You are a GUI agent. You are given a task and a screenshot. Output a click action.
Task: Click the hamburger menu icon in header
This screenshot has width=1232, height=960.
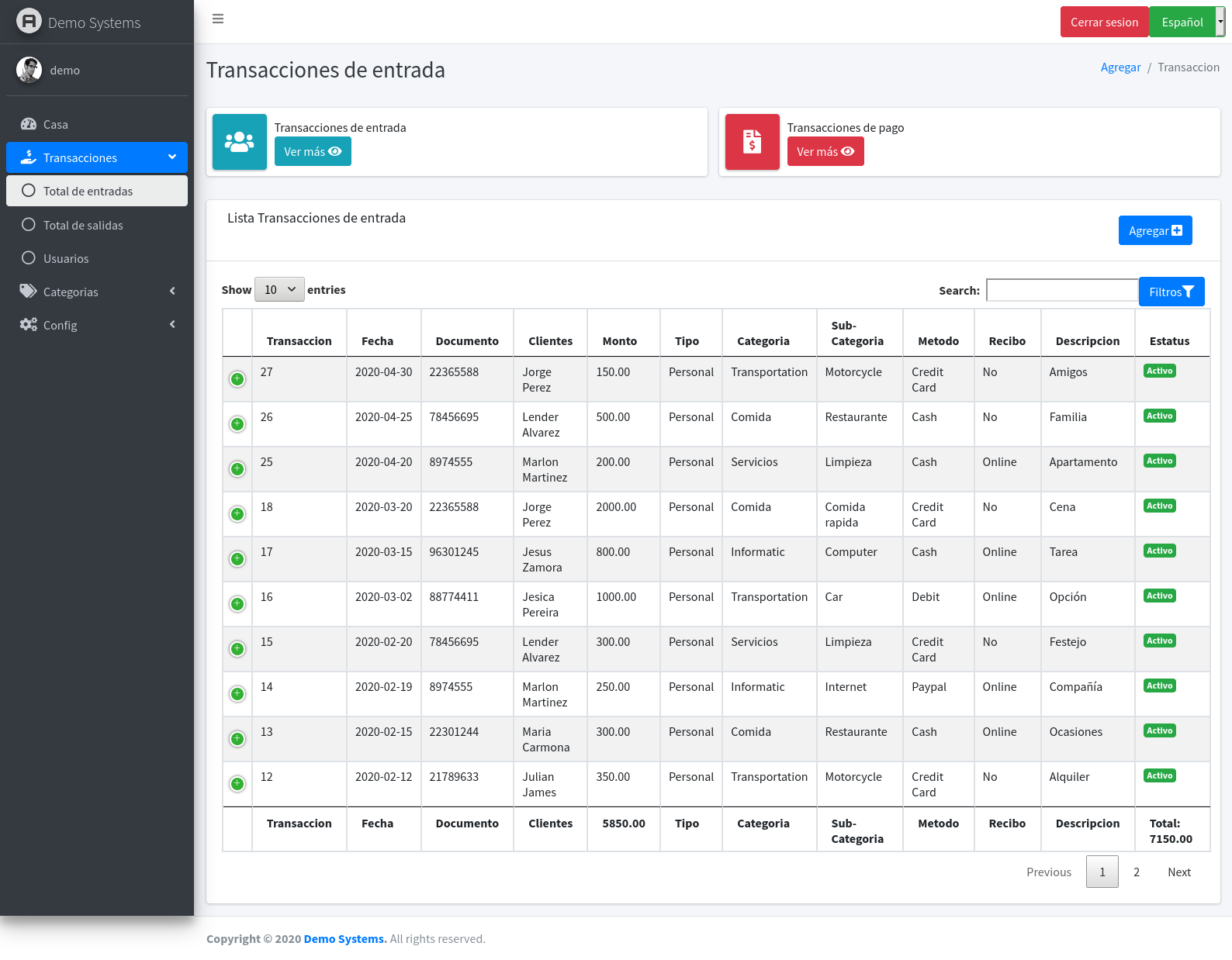pos(218,19)
